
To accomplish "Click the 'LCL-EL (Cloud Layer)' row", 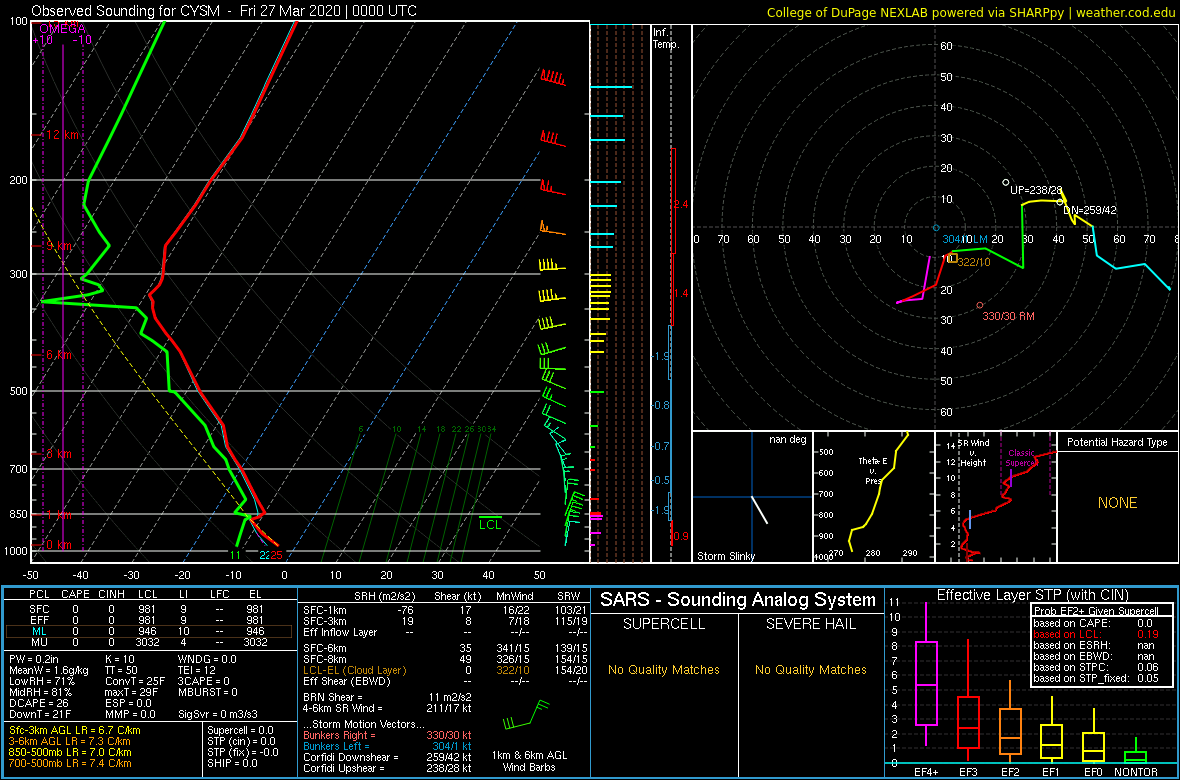I will (444, 670).
